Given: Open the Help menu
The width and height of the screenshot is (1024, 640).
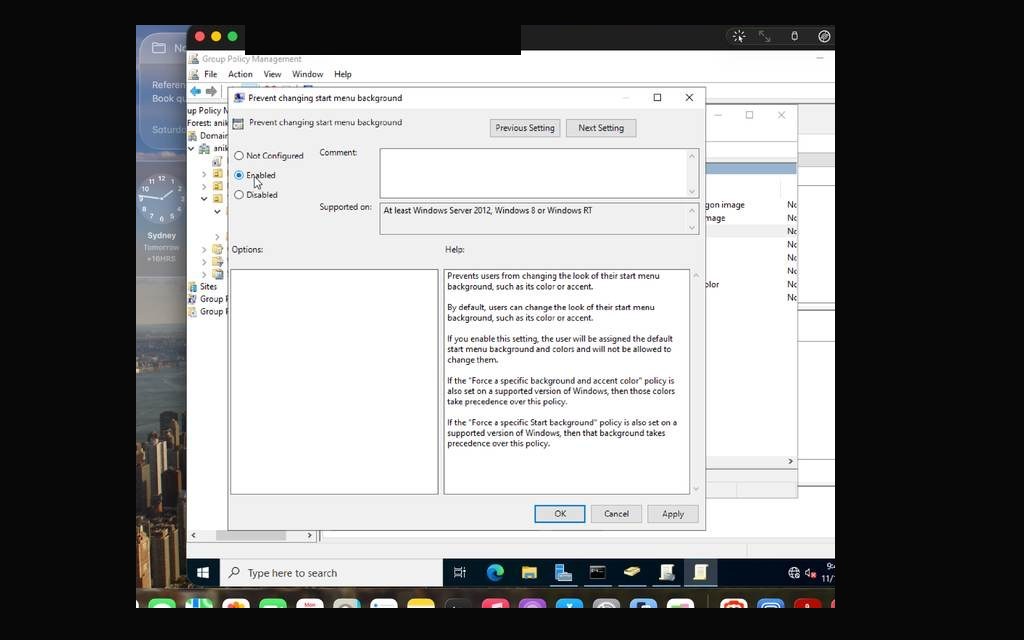Looking at the screenshot, I should [x=343, y=74].
